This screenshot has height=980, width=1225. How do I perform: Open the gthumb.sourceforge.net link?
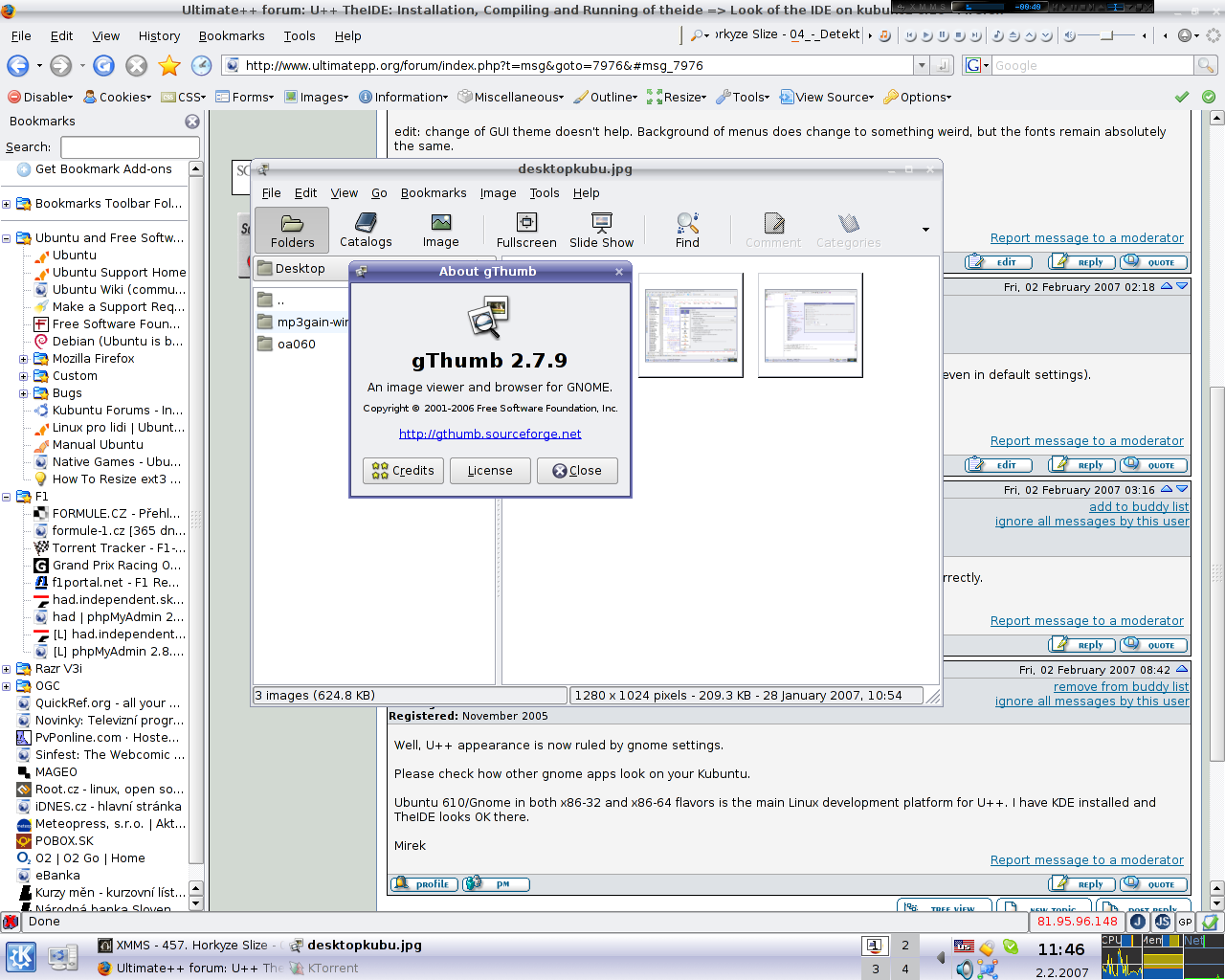point(490,434)
